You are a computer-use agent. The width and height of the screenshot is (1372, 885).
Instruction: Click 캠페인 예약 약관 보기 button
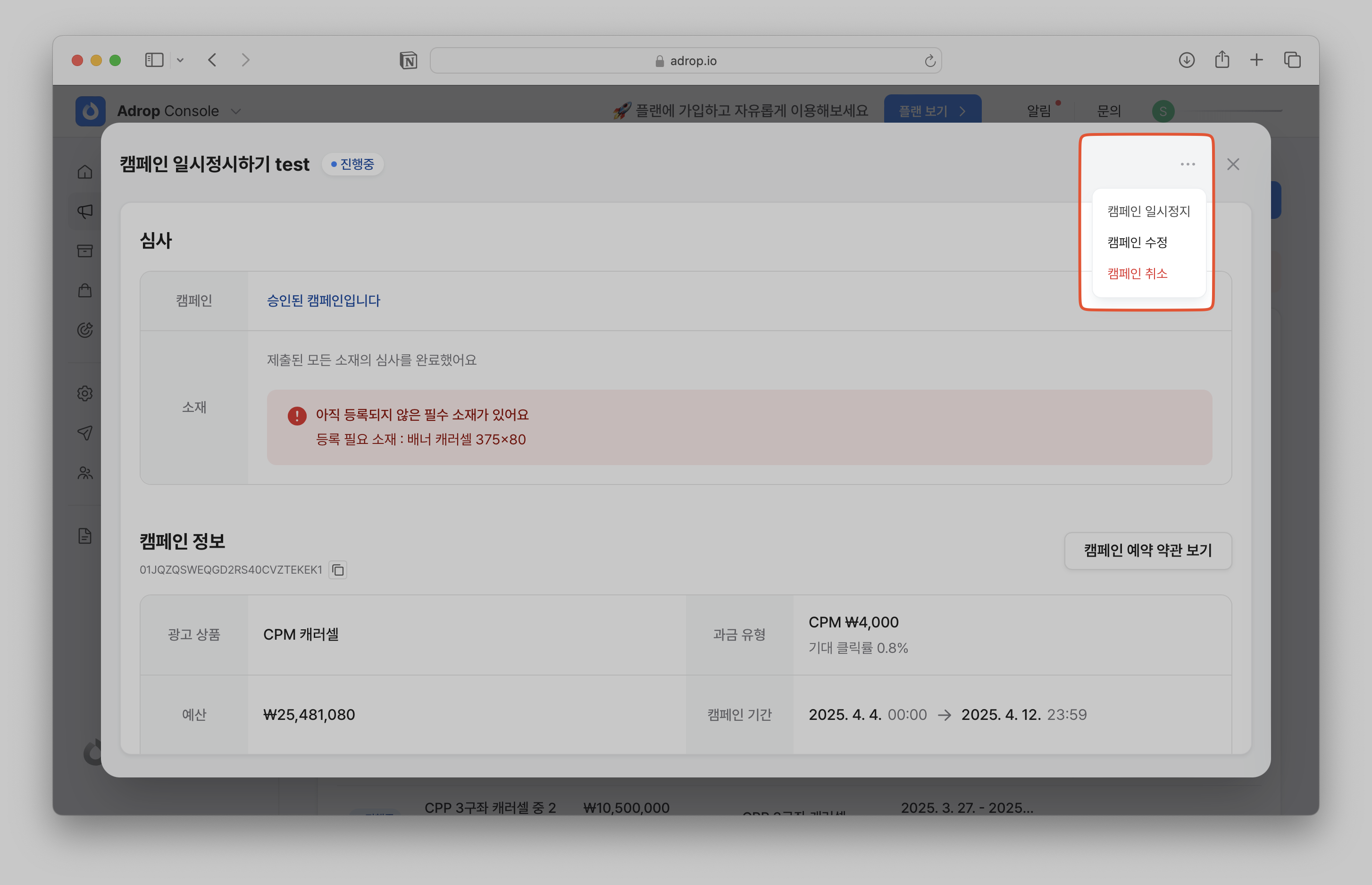coord(1147,551)
